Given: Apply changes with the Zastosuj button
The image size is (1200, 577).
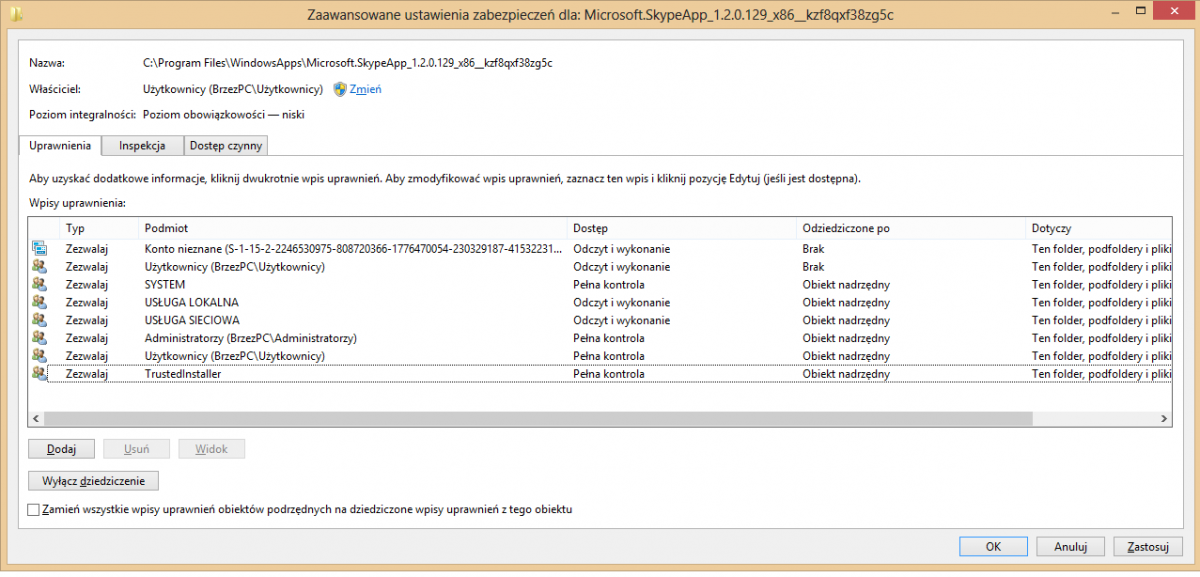Looking at the screenshot, I should point(1147,547).
